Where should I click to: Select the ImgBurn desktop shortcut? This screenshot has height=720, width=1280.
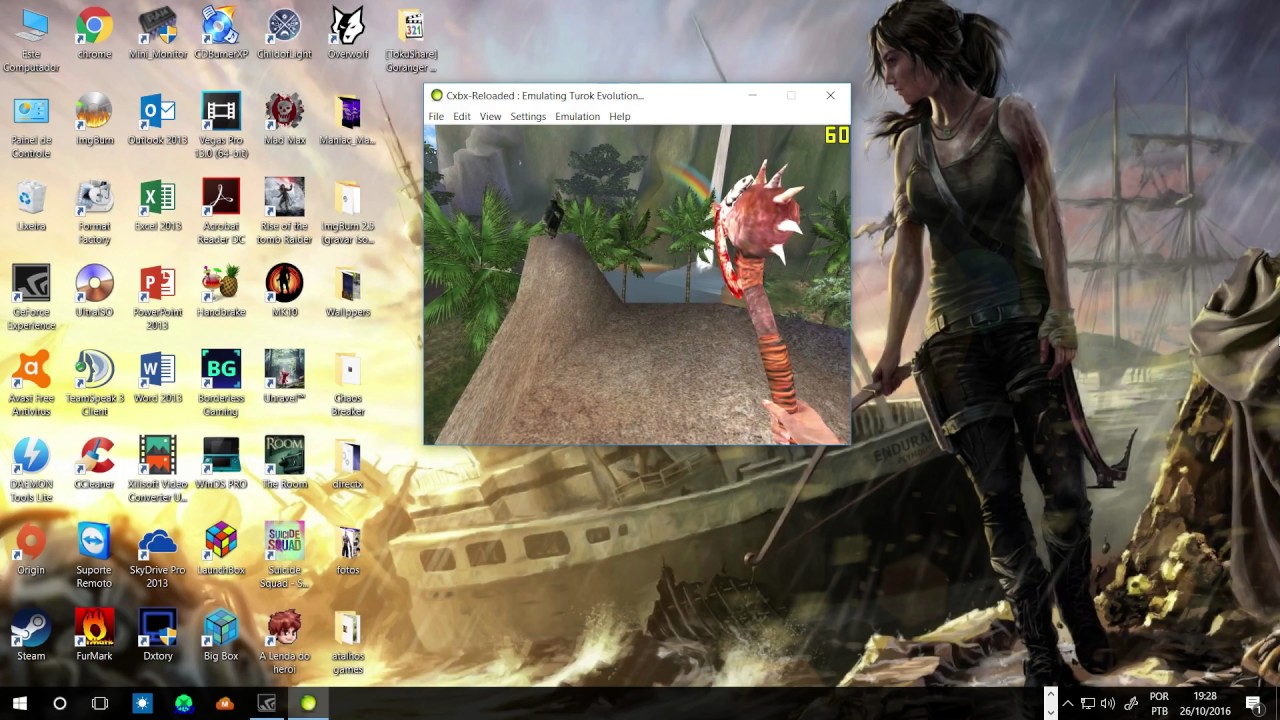click(94, 120)
